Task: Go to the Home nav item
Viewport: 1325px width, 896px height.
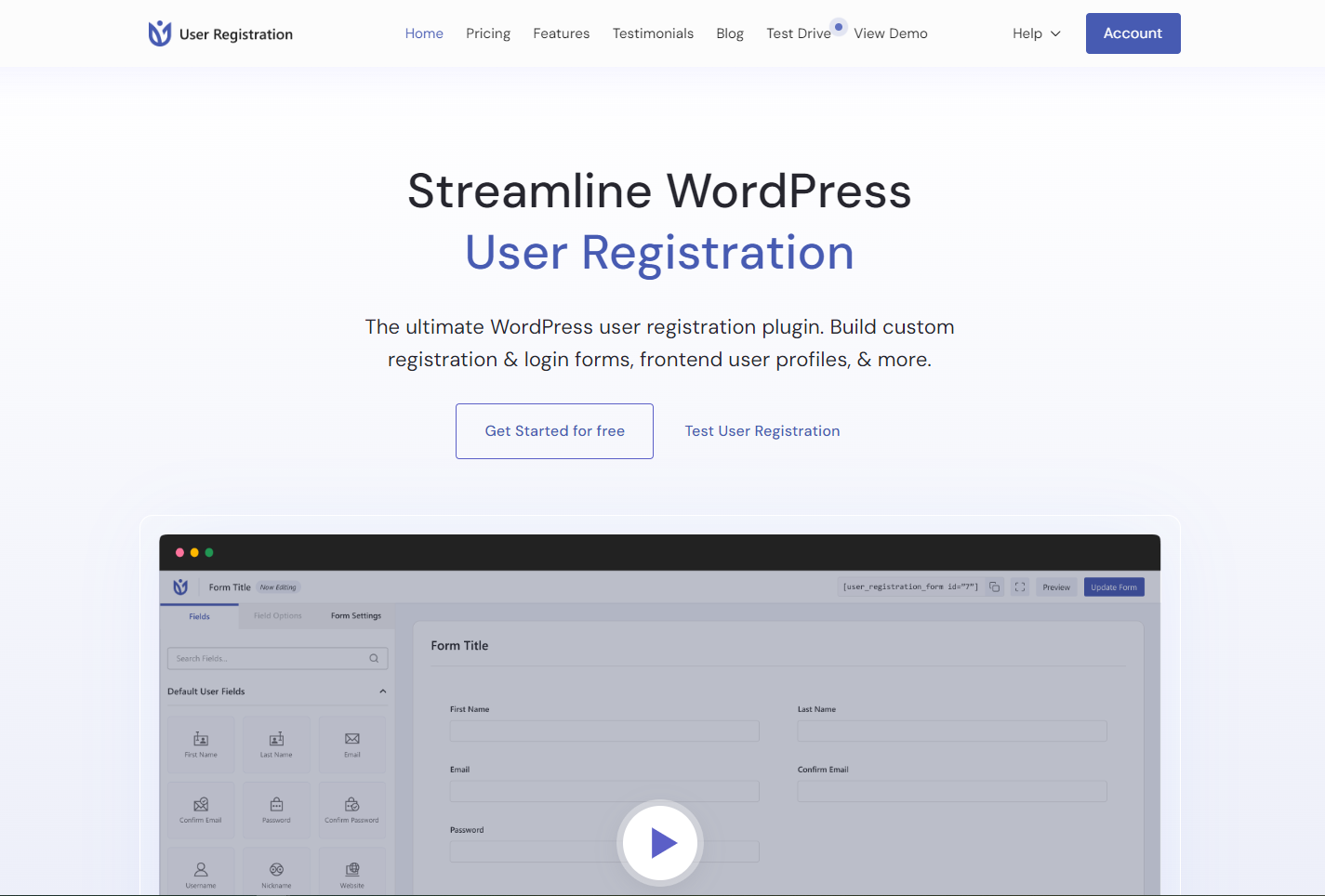Action: pyautogui.click(x=424, y=33)
